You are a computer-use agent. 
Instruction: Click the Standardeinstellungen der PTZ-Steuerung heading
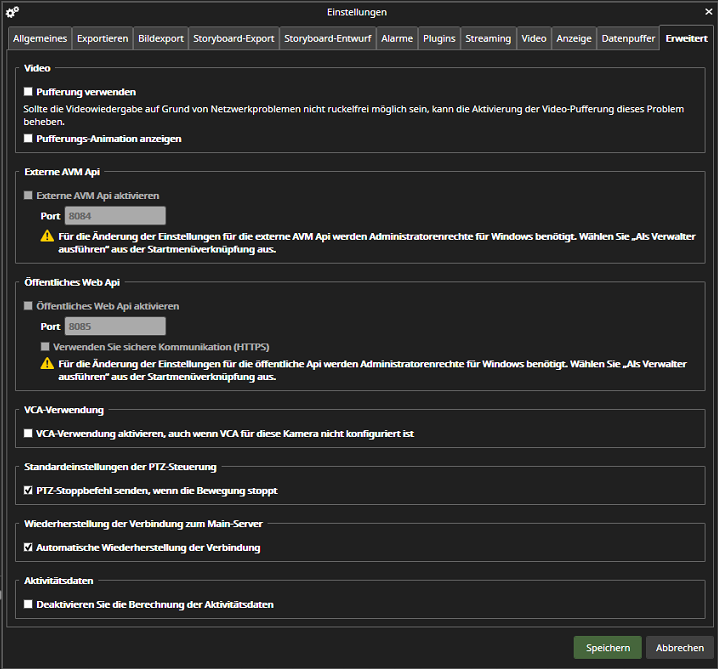tap(120, 467)
